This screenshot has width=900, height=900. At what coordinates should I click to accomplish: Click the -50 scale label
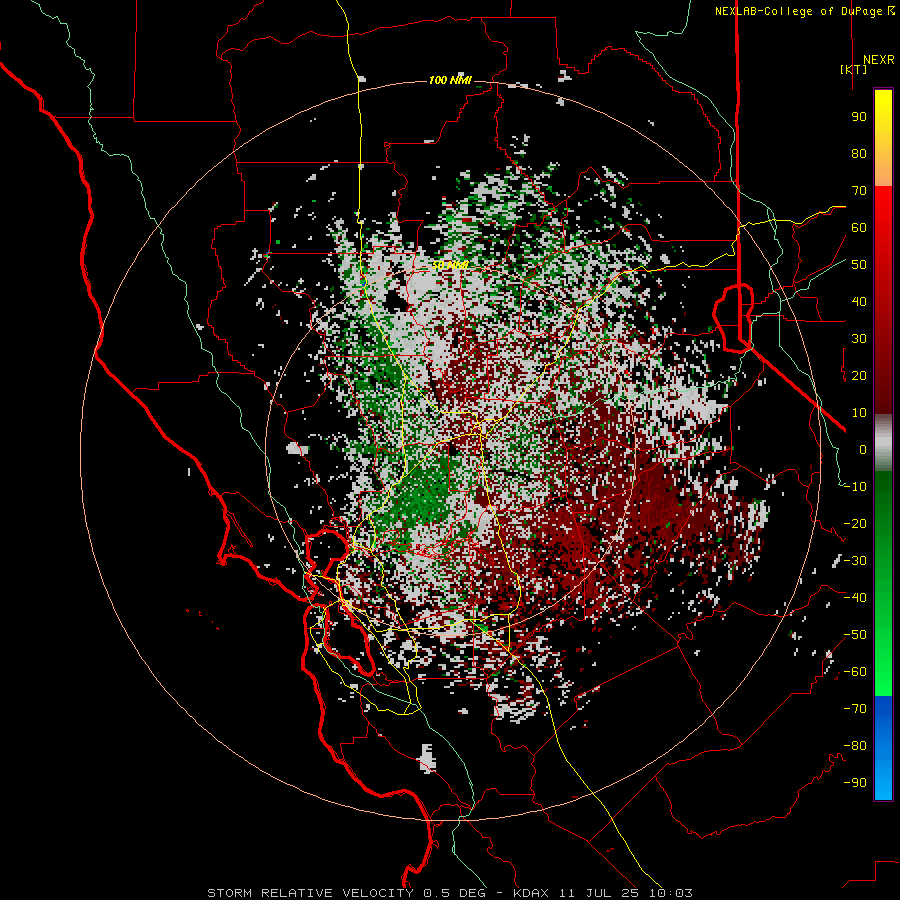click(855, 635)
